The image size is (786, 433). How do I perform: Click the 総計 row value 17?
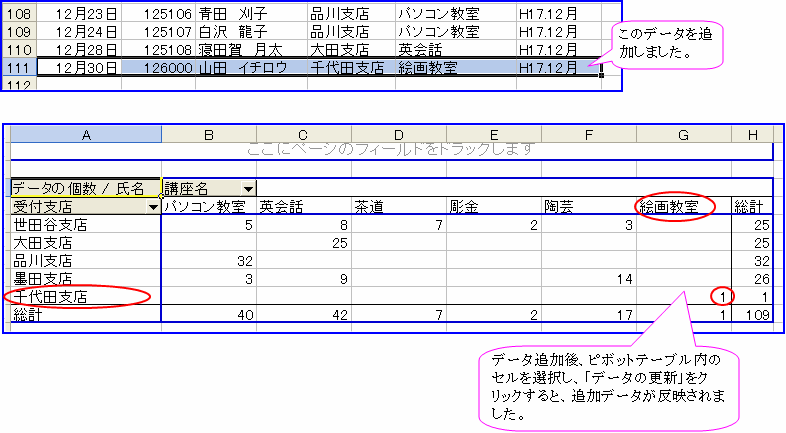589,315
